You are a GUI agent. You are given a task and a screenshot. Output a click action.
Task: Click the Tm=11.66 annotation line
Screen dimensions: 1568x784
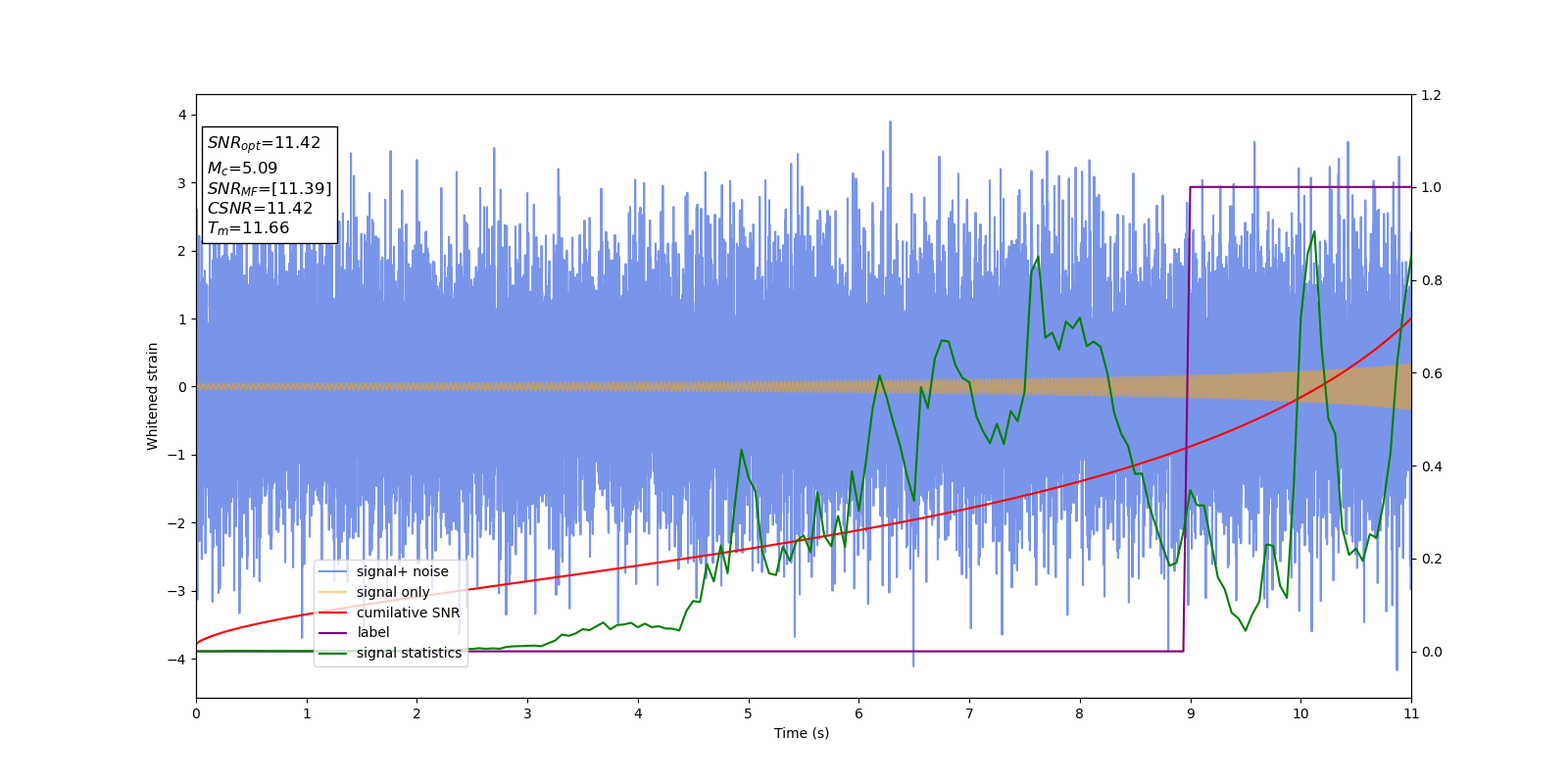coord(248,228)
